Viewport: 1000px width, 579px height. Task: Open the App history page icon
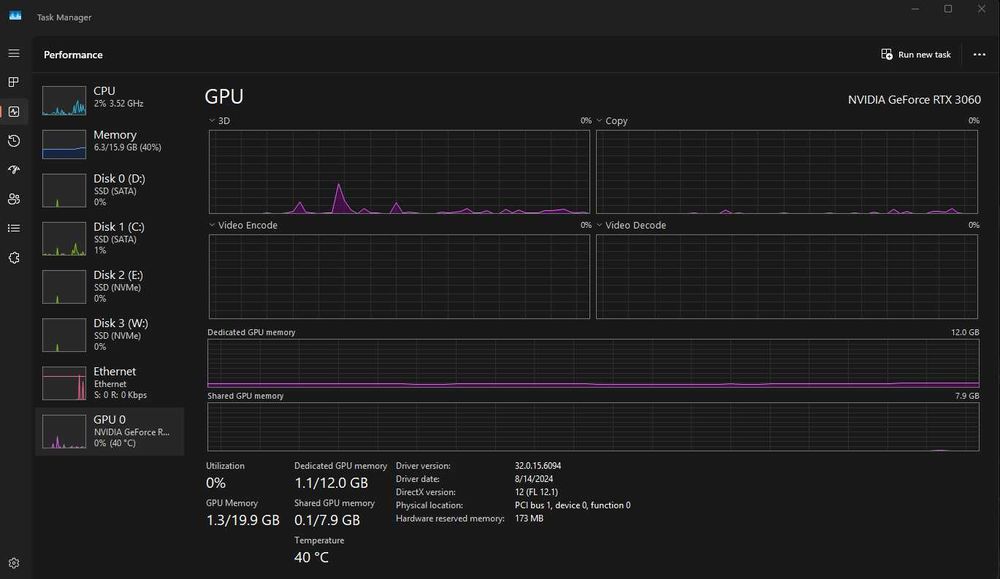pyautogui.click(x=14, y=141)
